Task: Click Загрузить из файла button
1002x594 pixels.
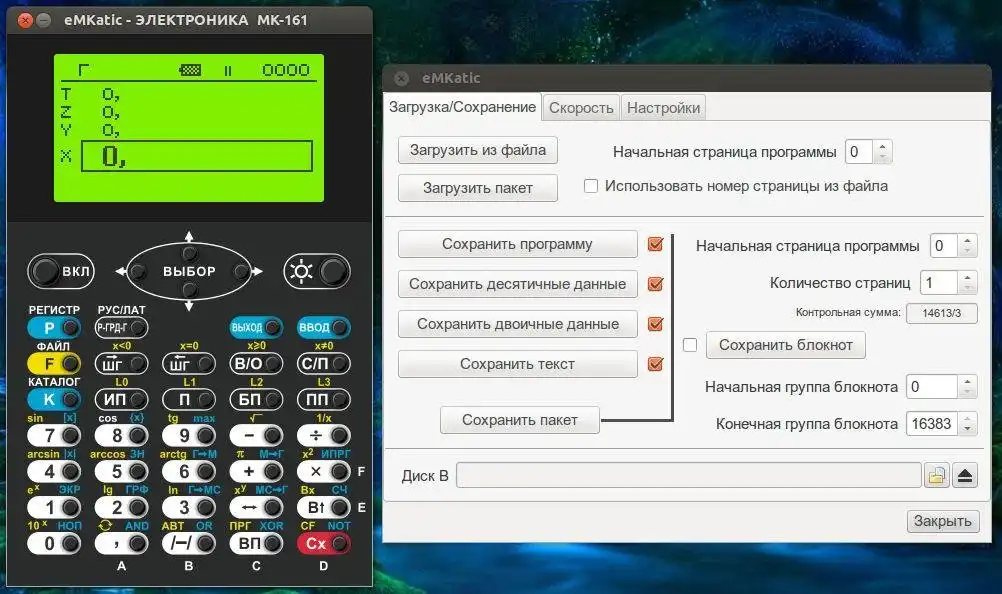Action: coord(477,150)
